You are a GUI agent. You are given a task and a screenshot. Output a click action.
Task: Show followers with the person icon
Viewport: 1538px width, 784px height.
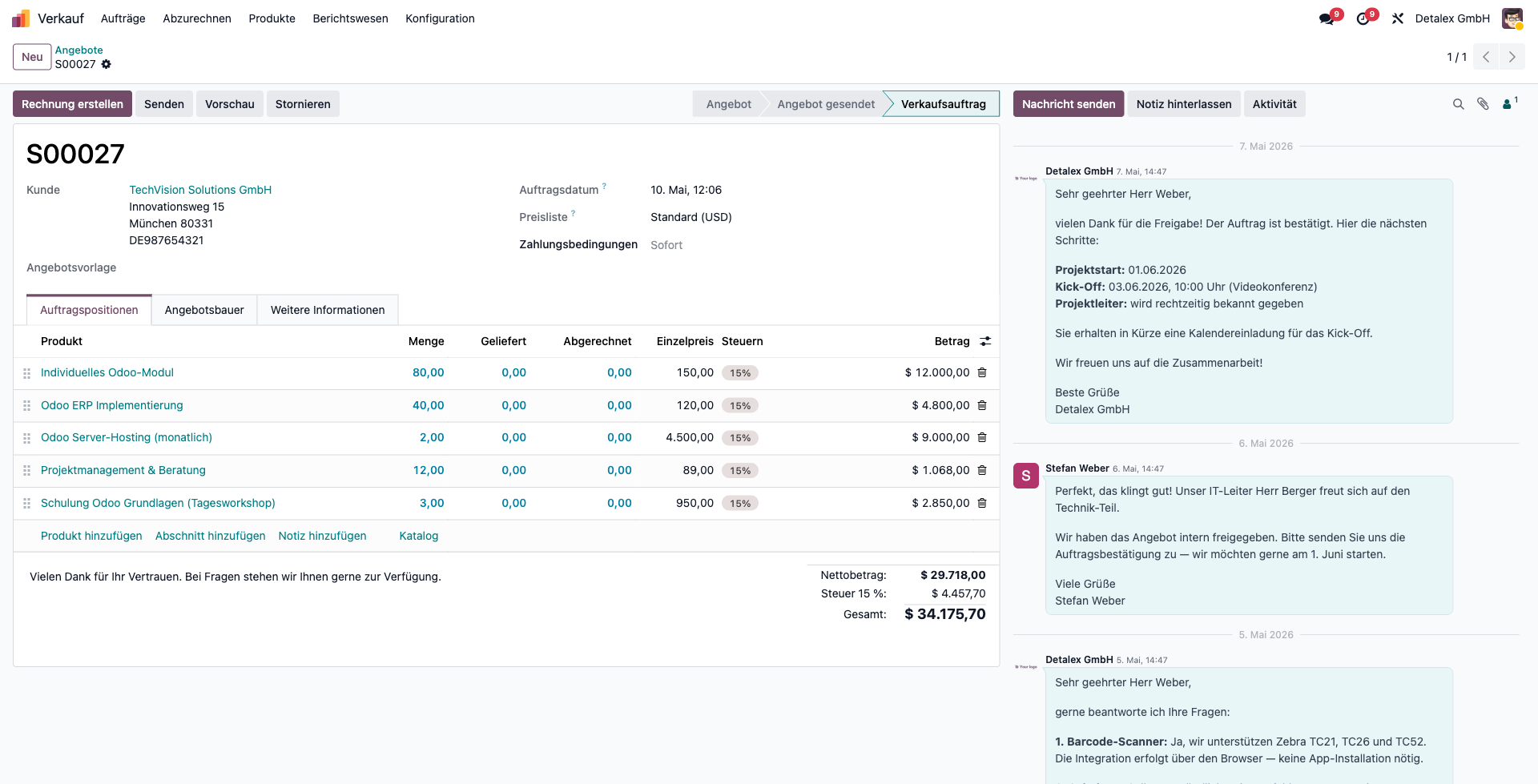pos(1509,103)
